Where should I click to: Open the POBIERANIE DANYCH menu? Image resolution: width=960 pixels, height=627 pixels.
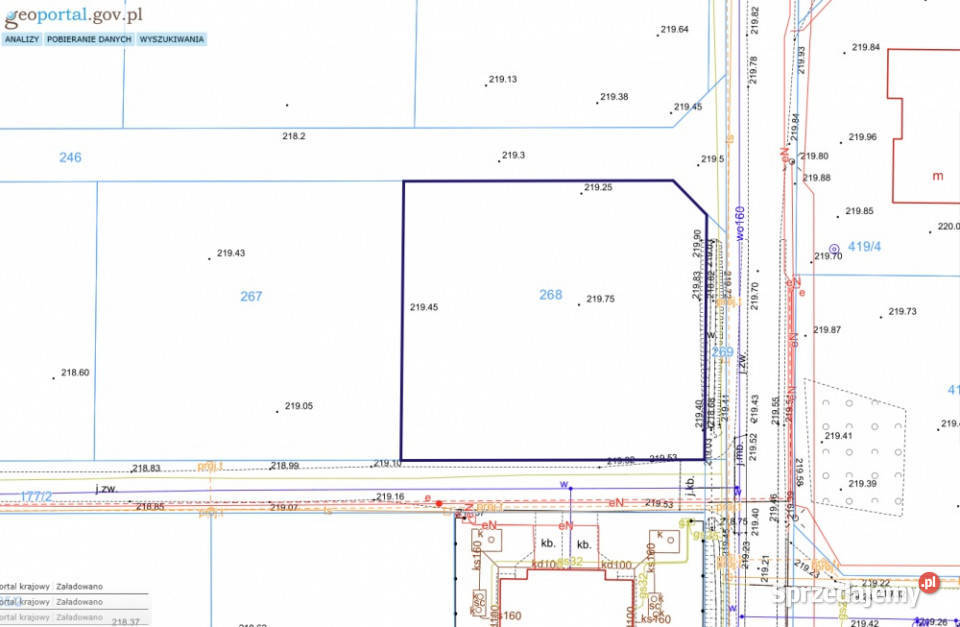coord(89,39)
